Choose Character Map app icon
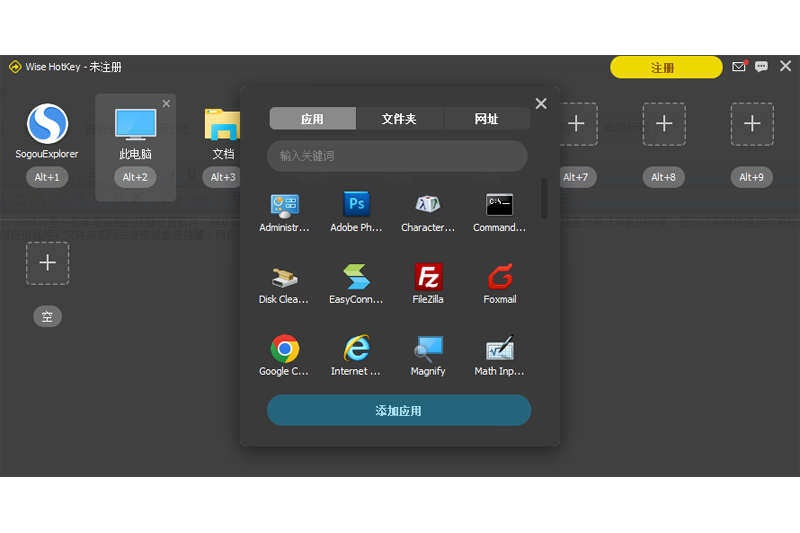 coord(428,204)
